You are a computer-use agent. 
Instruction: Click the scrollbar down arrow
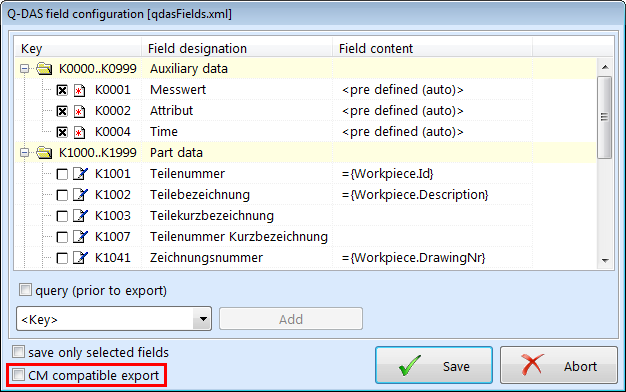(605, 261)
